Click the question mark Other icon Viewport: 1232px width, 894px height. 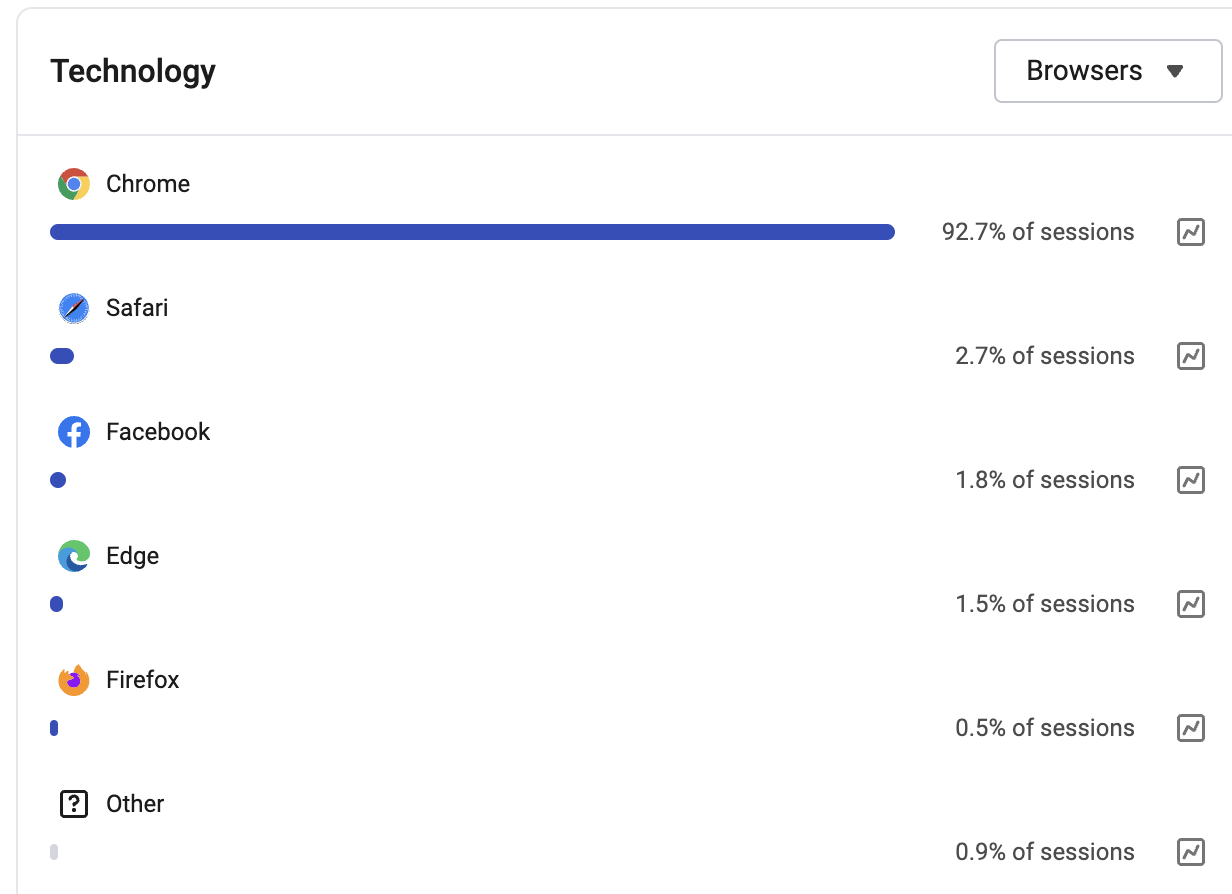(74, 804)
